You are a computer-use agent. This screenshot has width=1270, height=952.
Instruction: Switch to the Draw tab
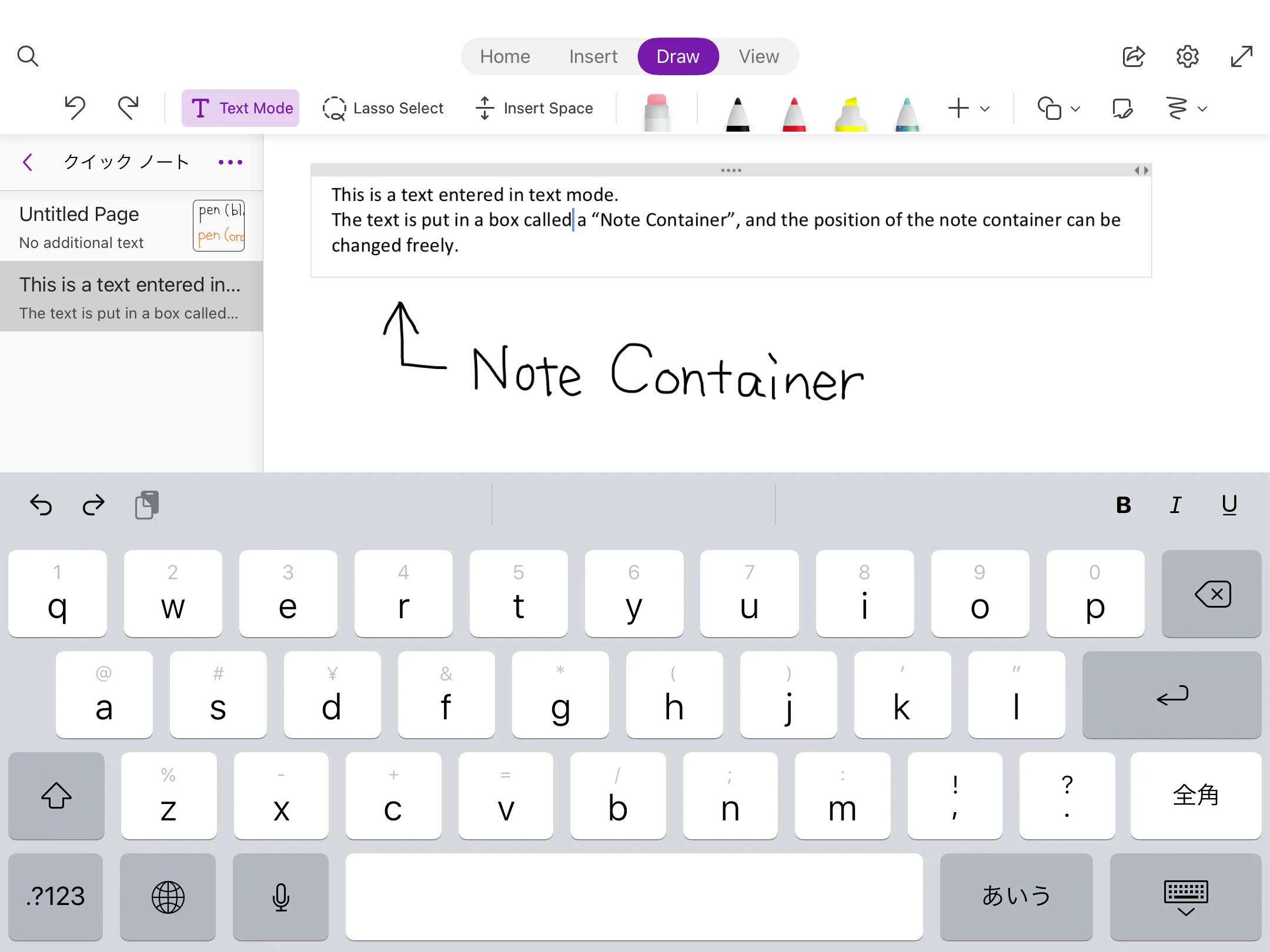(678, 56)
